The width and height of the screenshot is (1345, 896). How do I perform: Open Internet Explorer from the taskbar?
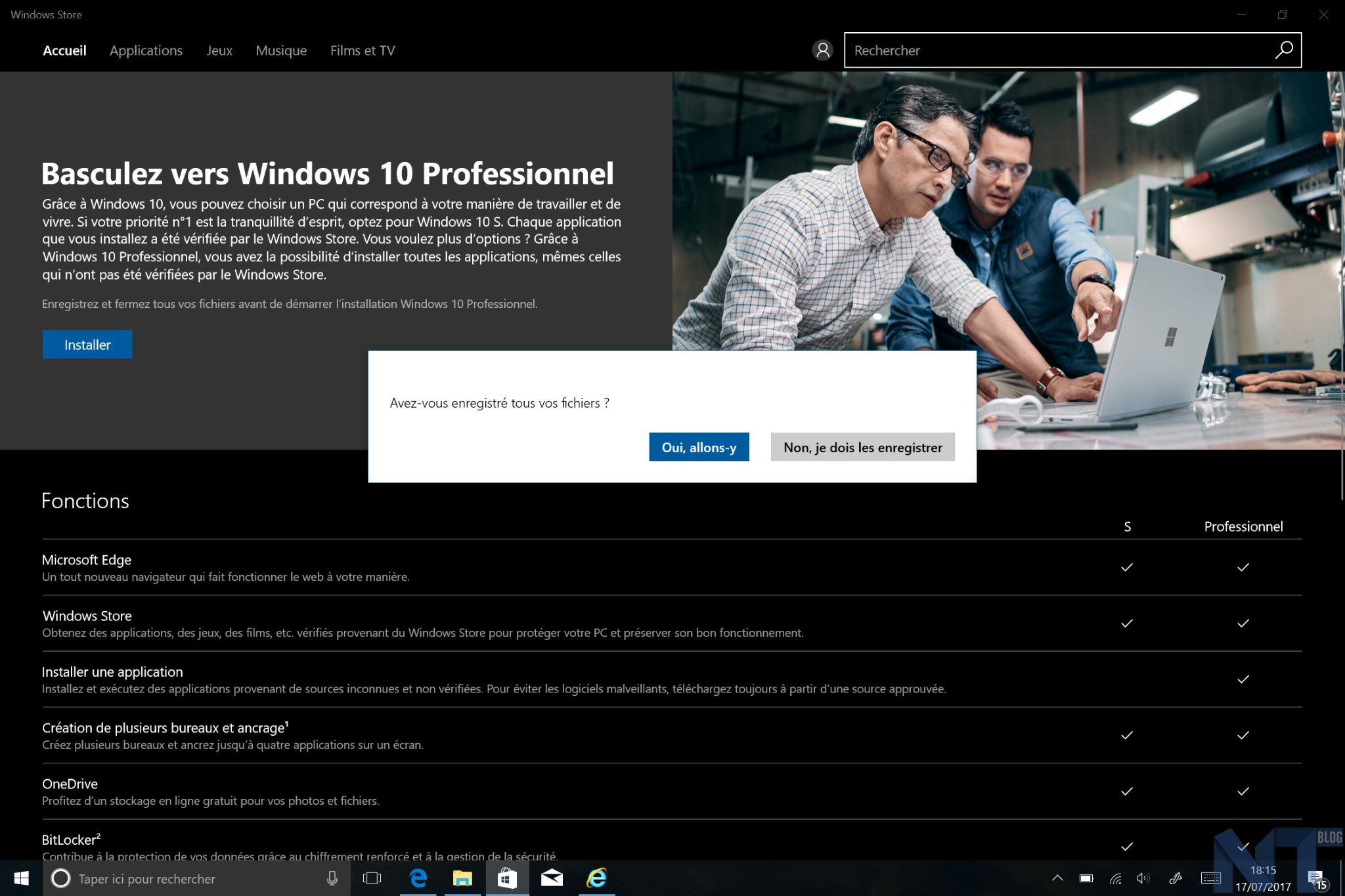(596, 878)
